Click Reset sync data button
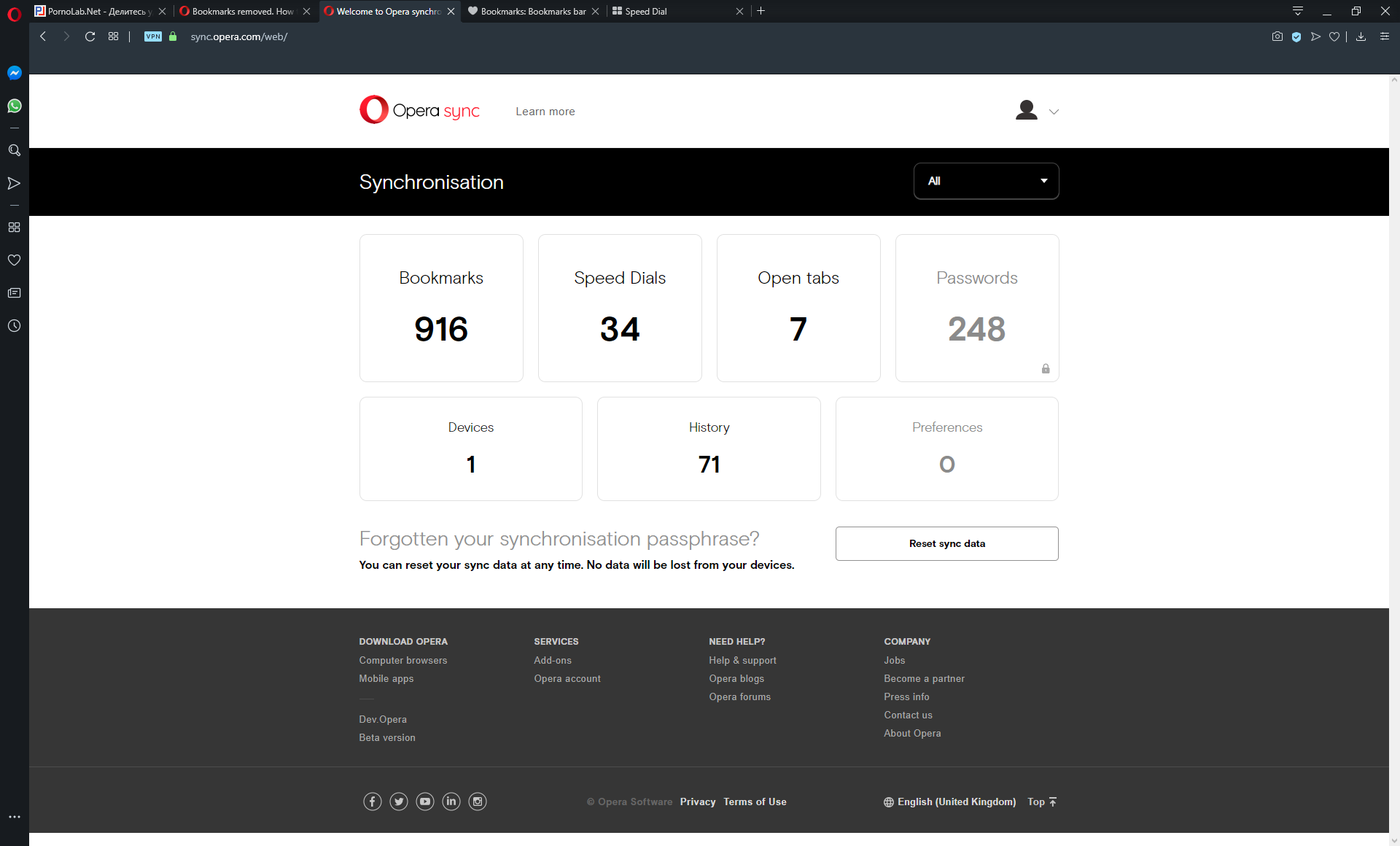The width and height of the screenshot is (1400, 846). click(x=947, y=543)
